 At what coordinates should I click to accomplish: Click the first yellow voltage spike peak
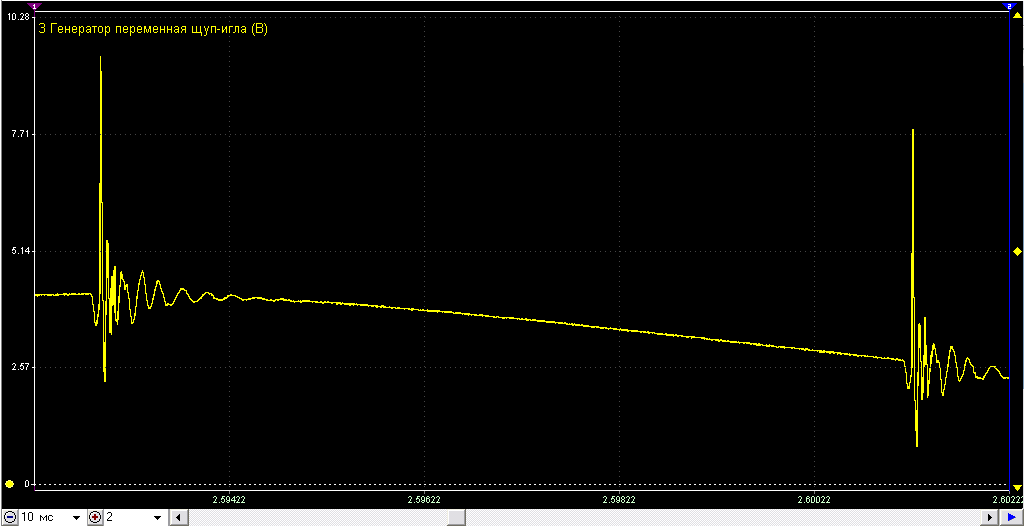point(101,58)
